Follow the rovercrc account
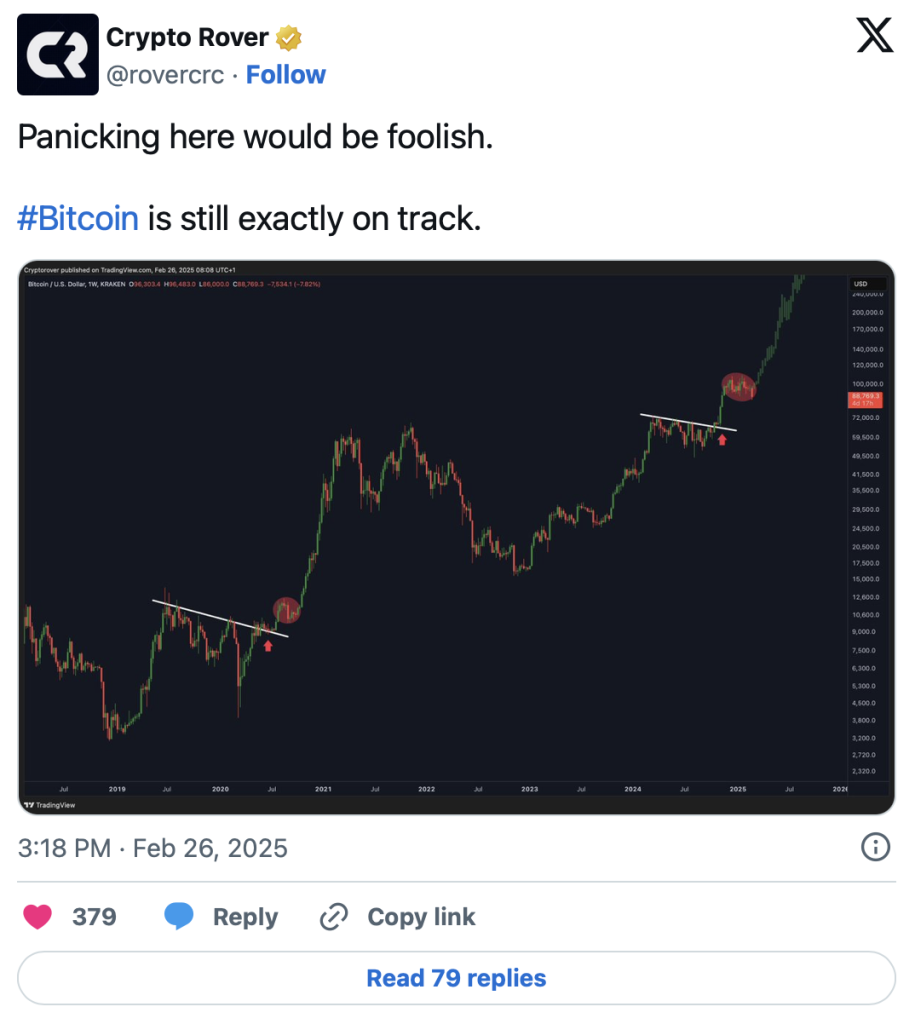This screenshot has height=1024, width=915. (286, 75)
